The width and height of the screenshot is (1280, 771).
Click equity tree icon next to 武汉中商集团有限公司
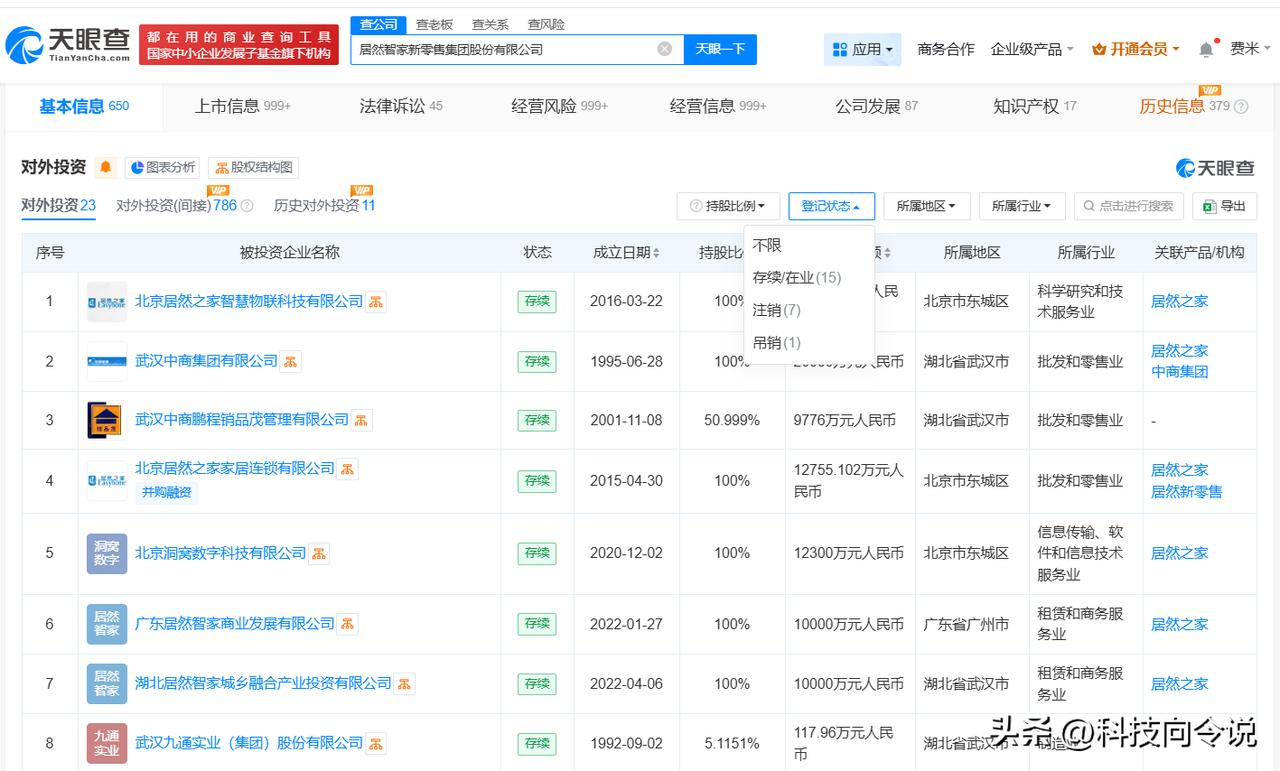[x=290, y=361]
